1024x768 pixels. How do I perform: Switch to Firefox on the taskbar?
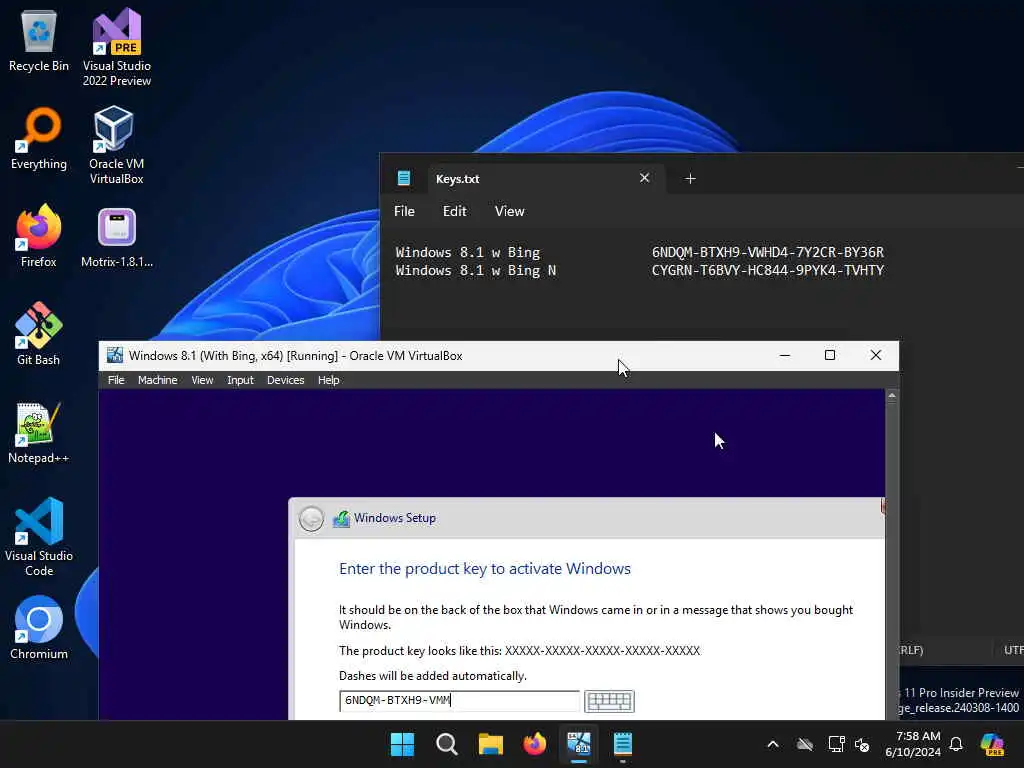click(x=535, y=744)
